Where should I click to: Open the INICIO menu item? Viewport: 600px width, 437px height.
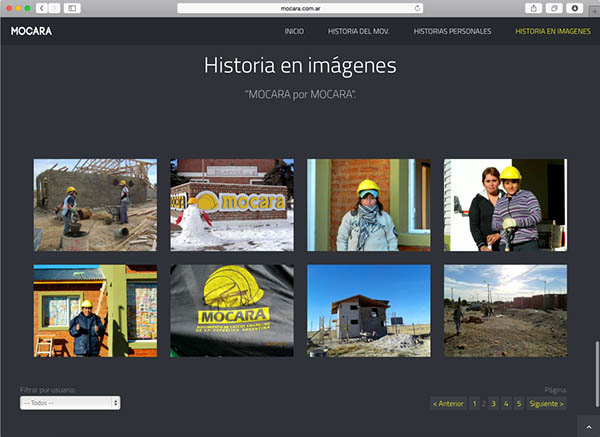tap(294, 32)
